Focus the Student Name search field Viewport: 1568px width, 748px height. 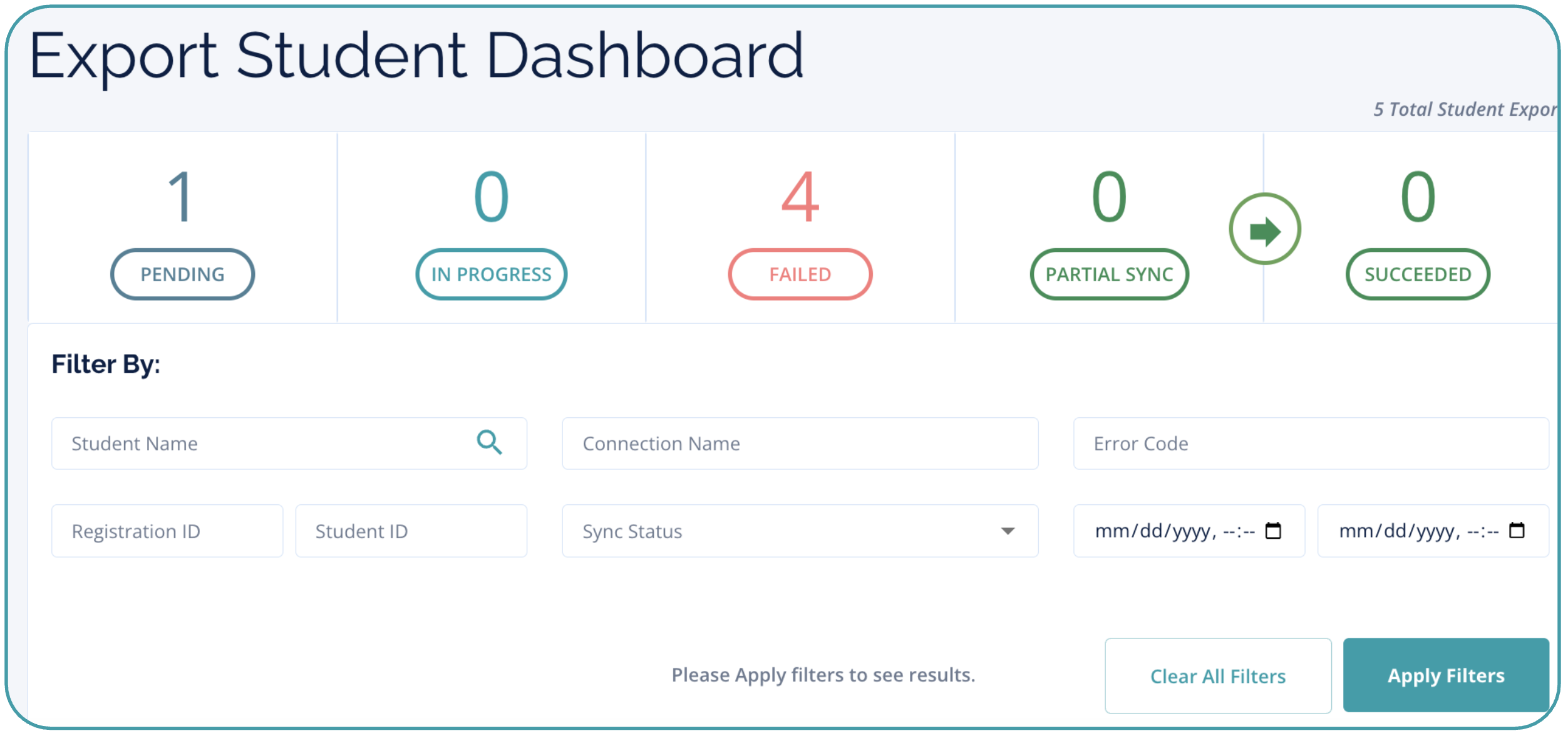[263, 444]
